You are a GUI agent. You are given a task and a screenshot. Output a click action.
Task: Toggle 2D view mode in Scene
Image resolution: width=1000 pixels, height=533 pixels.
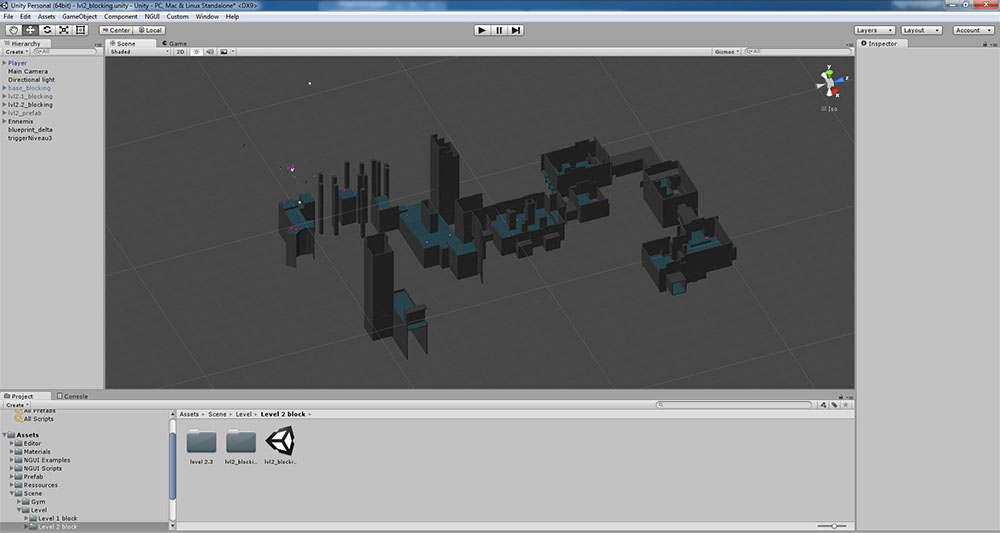coord(181,51)
